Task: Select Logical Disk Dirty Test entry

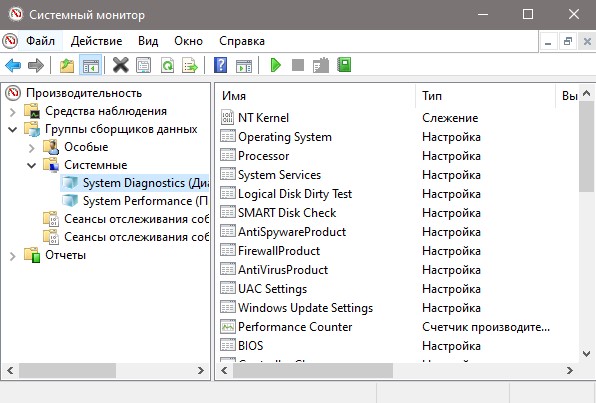Action: (x=295, y=194)
